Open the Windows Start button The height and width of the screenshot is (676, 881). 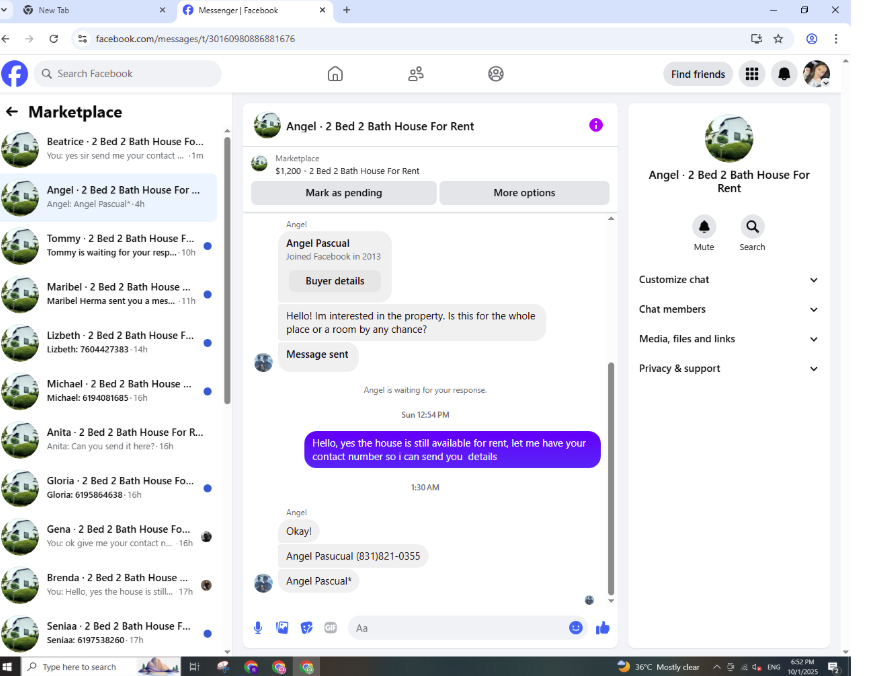(7, 666)
